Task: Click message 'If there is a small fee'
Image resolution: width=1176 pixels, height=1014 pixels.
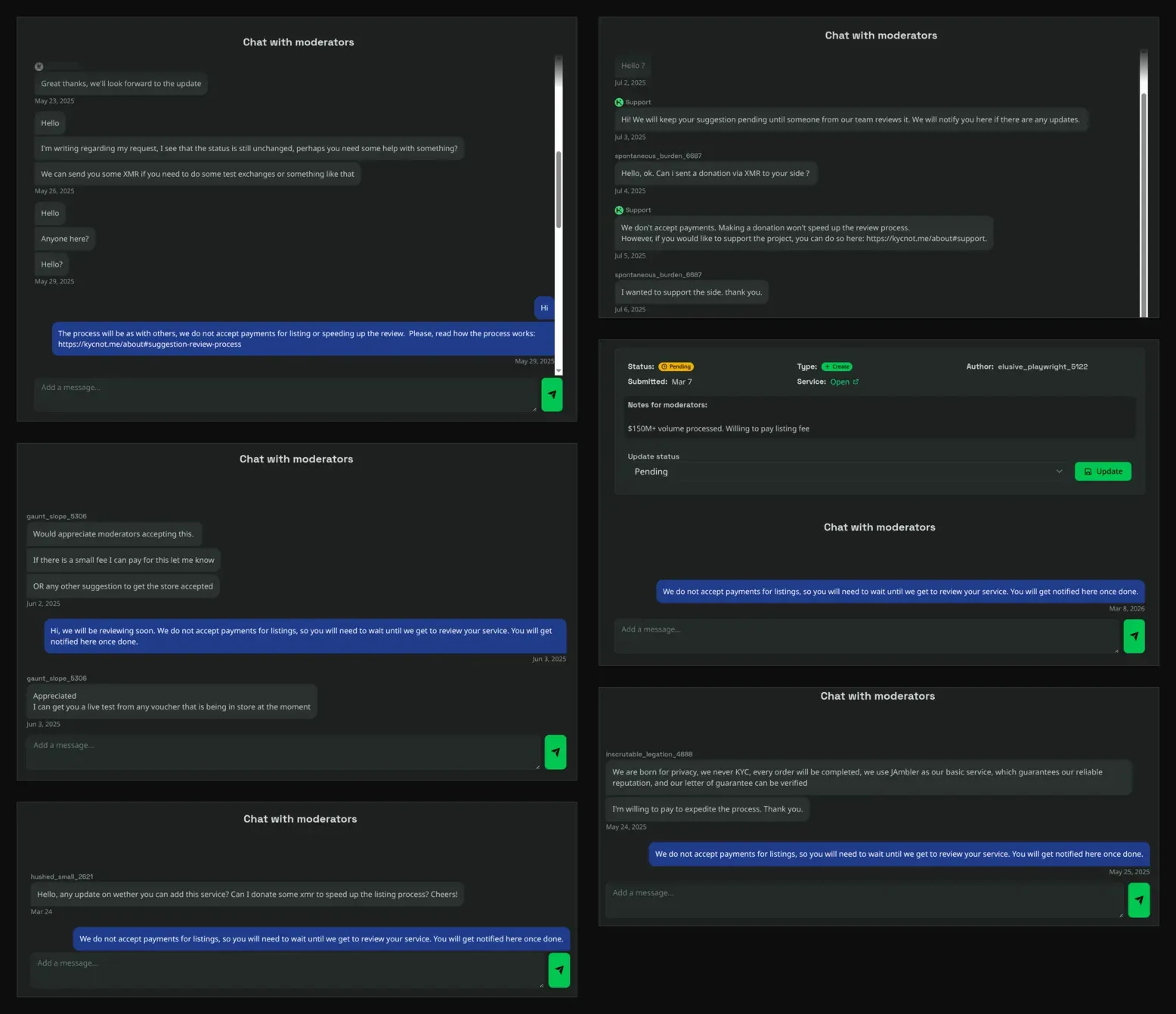Action: pos(123,560)
